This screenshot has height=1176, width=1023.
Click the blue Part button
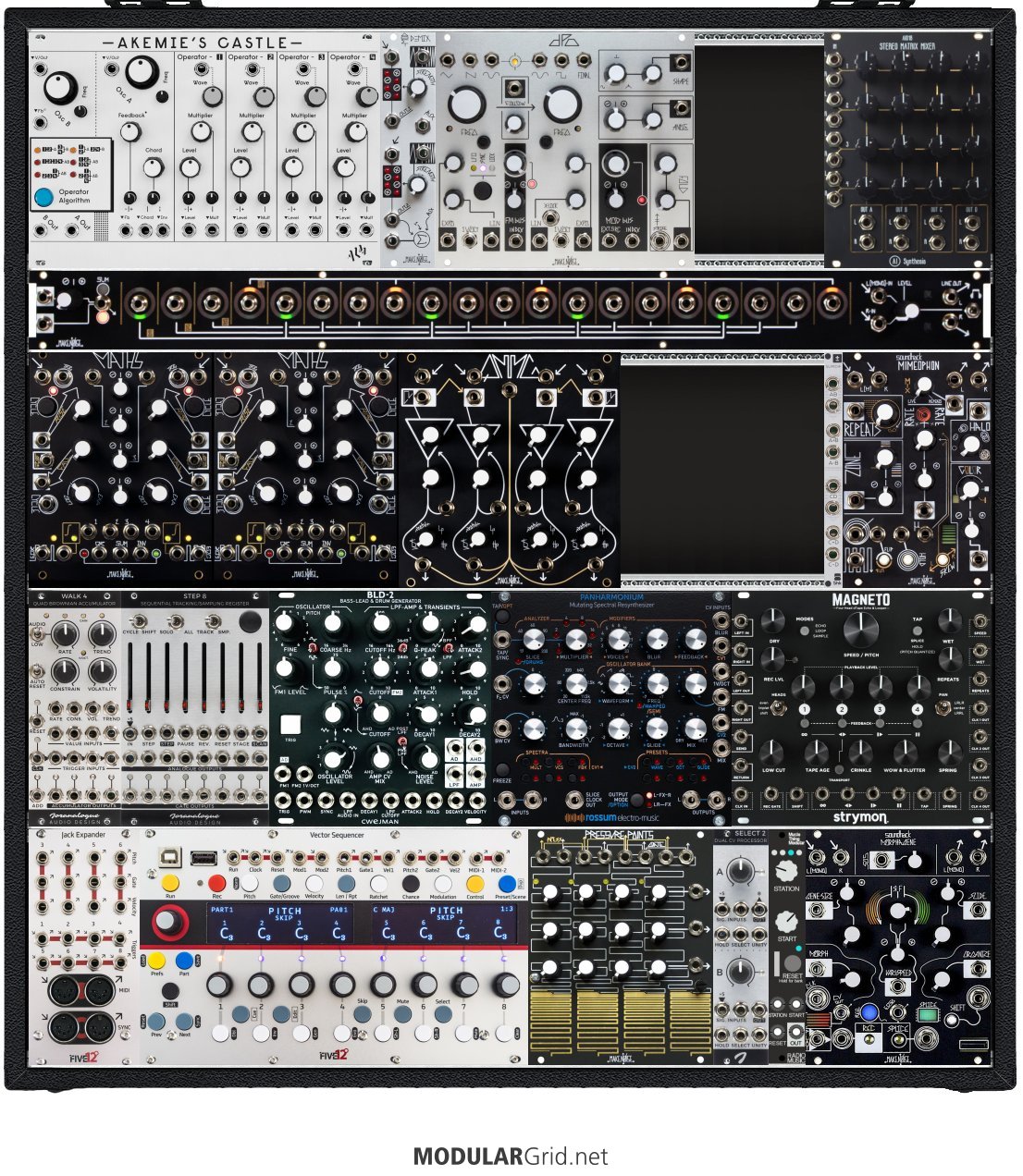pos(184,961)
